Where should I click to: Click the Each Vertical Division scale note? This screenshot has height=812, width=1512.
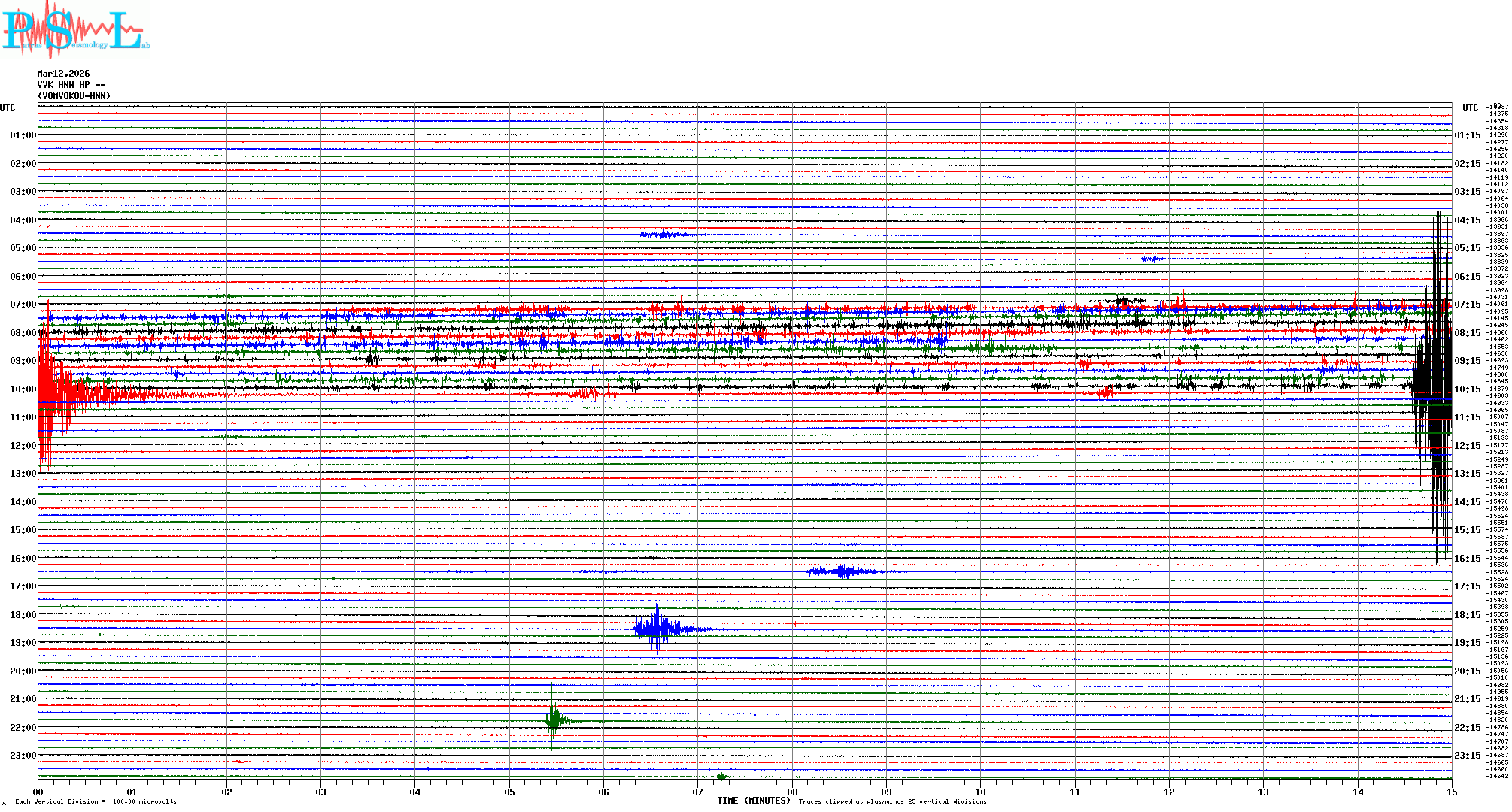(96, 801)
